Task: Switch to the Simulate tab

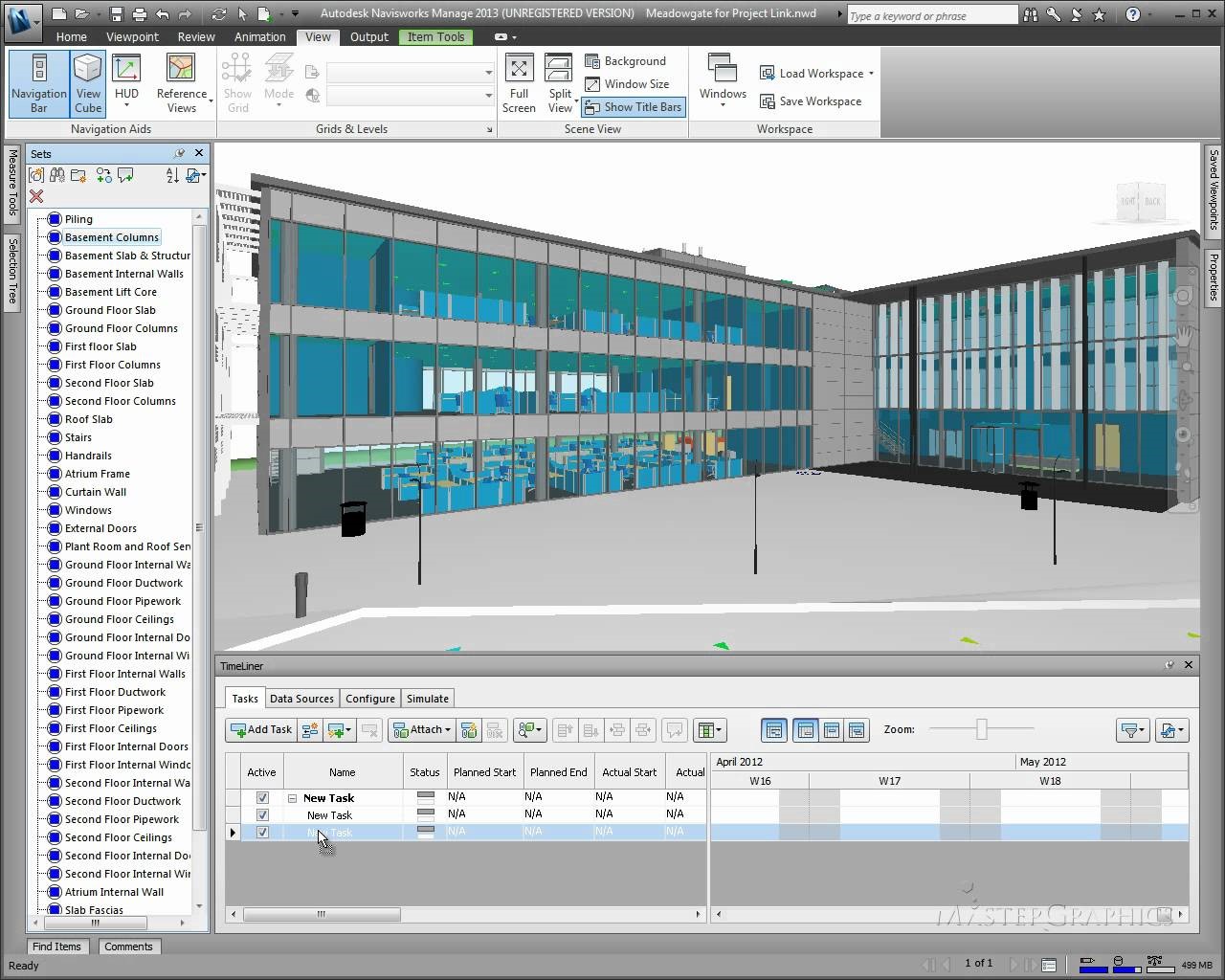Action: pyautogui.click(x=427, y=699)
